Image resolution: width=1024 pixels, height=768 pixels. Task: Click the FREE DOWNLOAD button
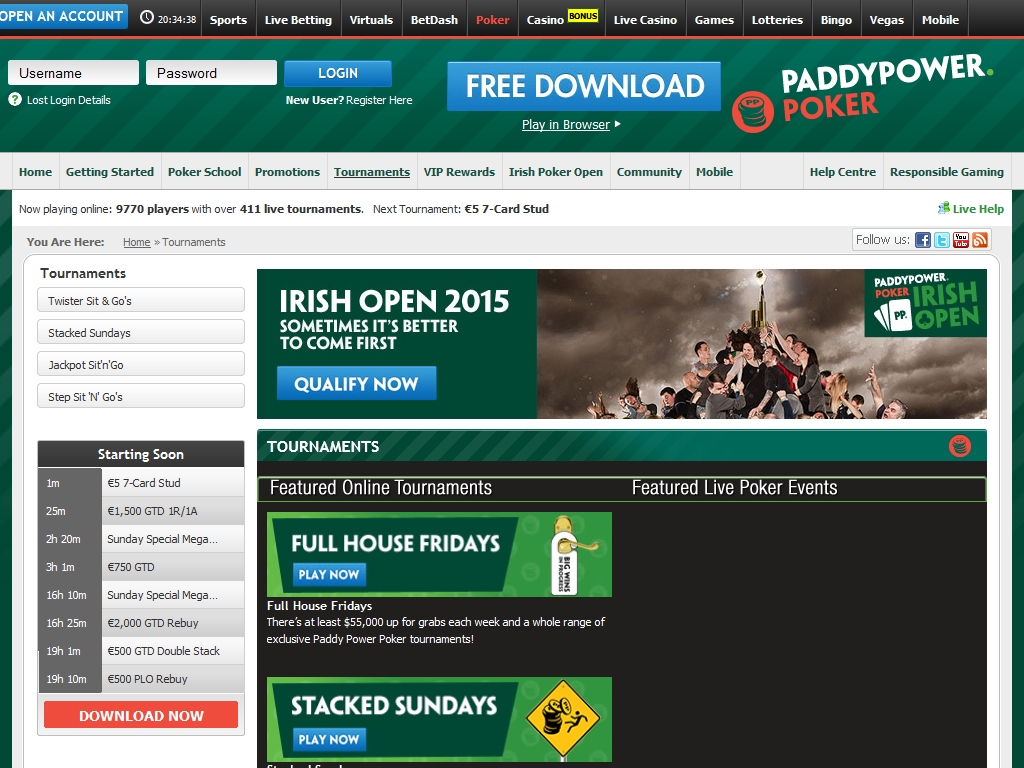584,86
